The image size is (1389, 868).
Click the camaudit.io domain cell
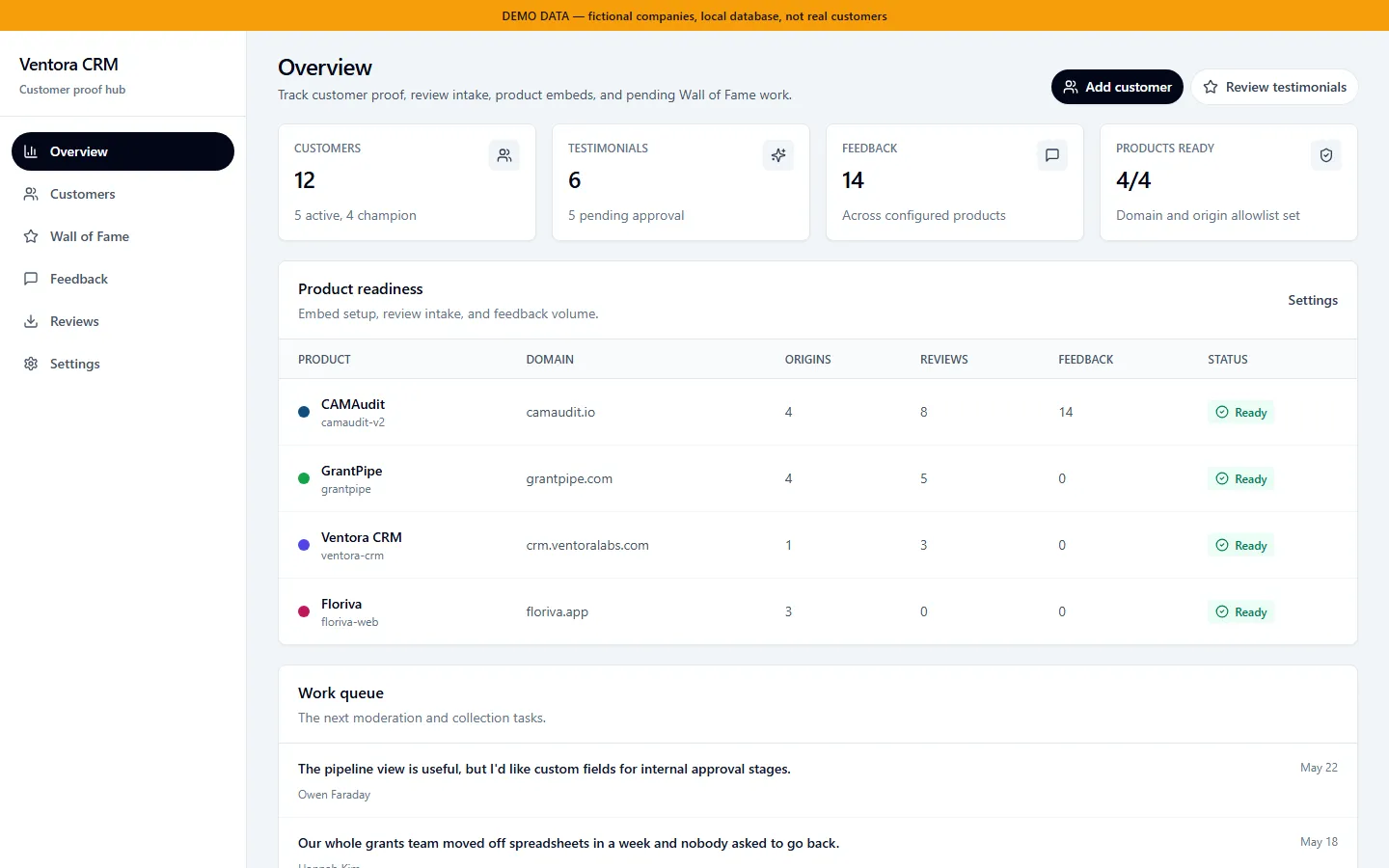tap(560, 412)
